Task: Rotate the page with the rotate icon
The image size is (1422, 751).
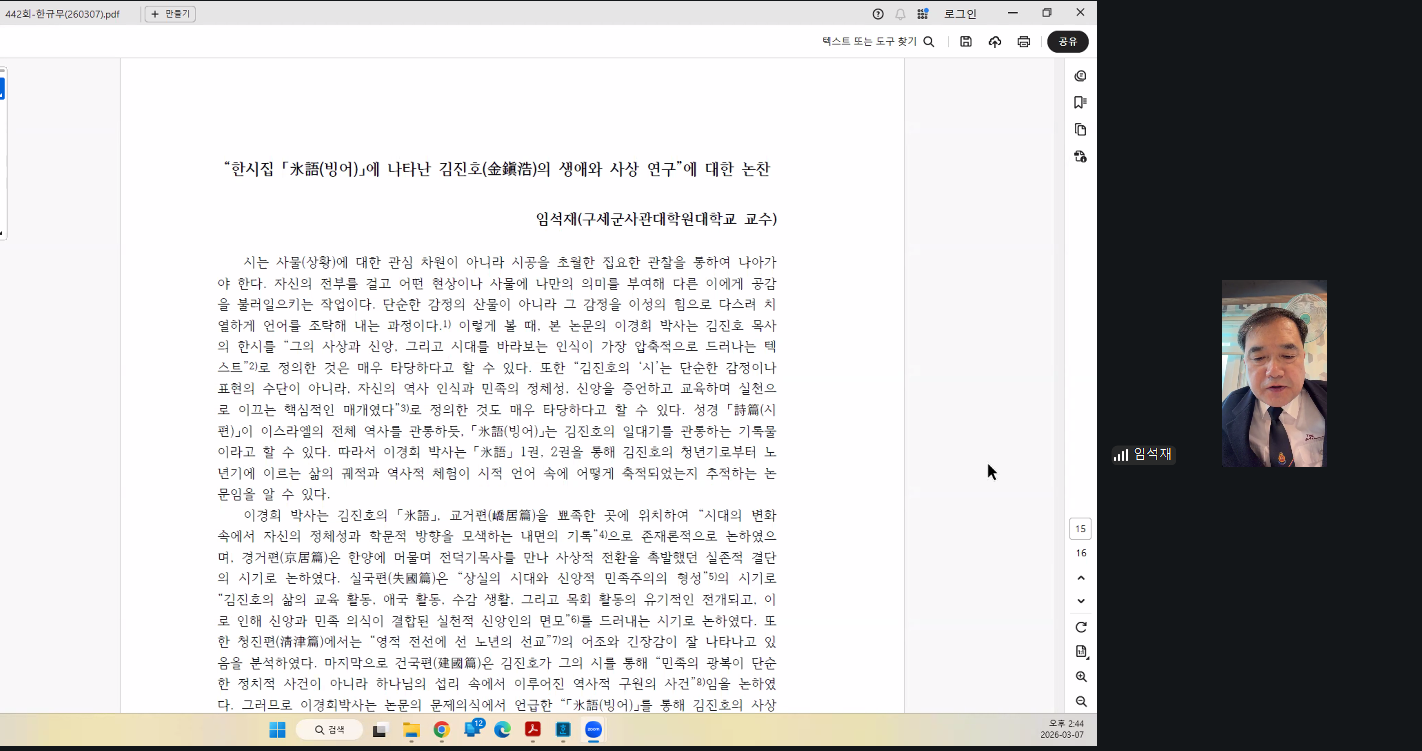Action: point(1081,627)
